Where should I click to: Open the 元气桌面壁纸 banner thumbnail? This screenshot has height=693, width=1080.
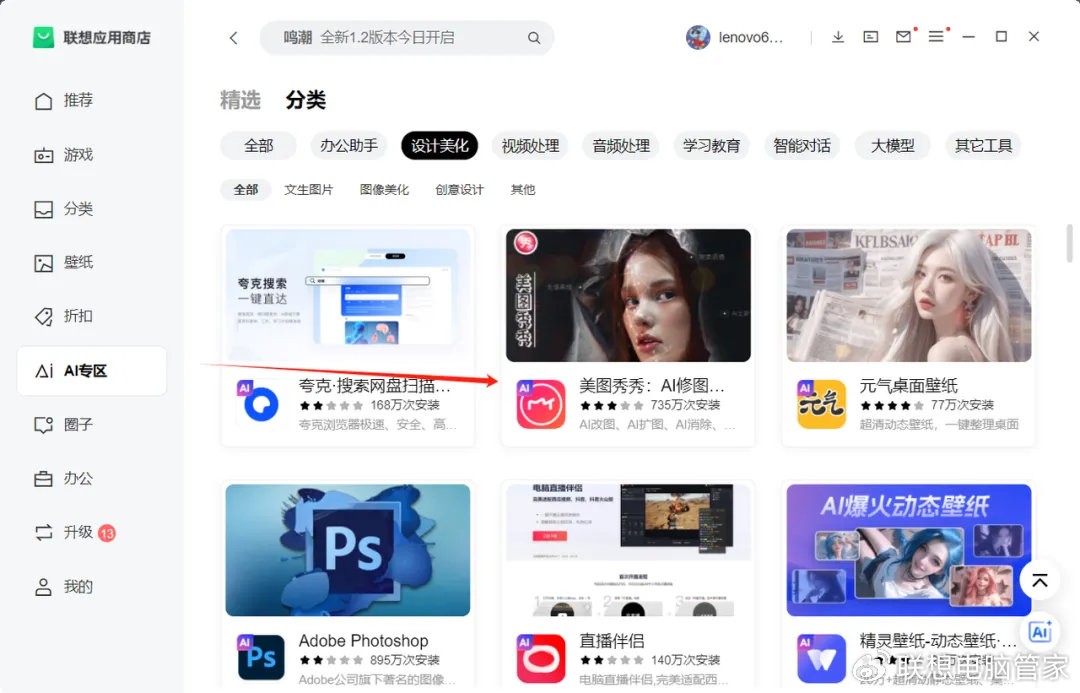(x=908, y=296)
